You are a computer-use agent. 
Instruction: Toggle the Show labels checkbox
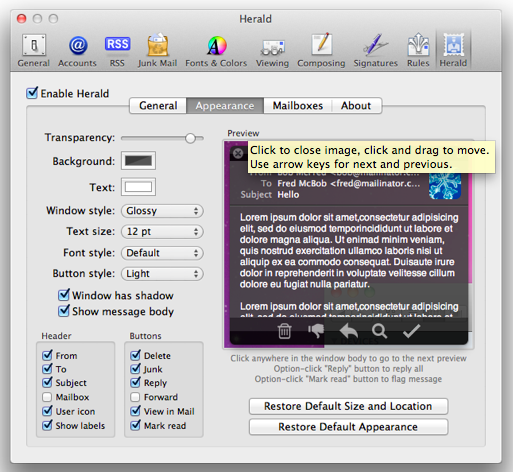point(47,425)
